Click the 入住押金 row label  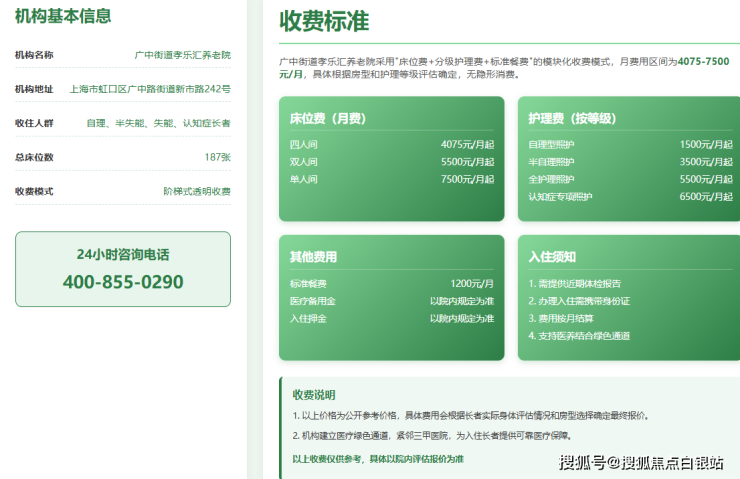coord(308,319)
